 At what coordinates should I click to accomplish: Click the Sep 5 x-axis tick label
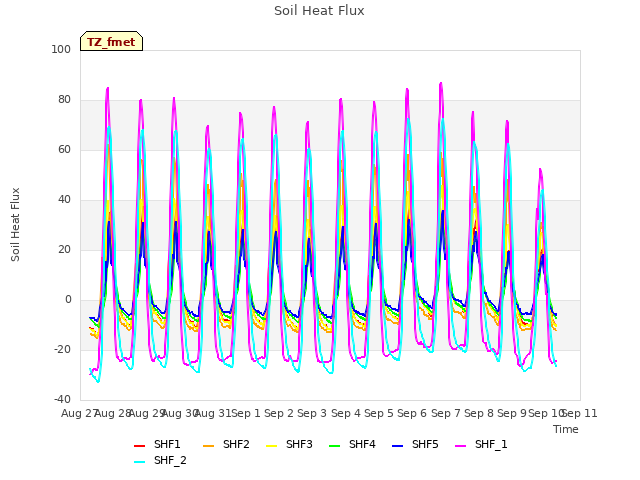379,413
